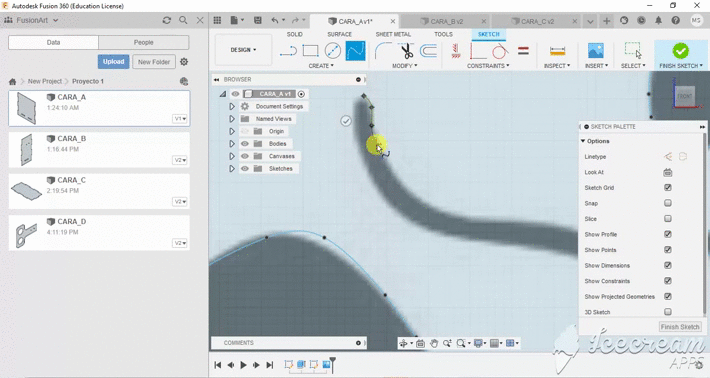This screenshot has width=710, height=378.
Task: Switch to the SURFACE tab
Action: tap(340, 34)
